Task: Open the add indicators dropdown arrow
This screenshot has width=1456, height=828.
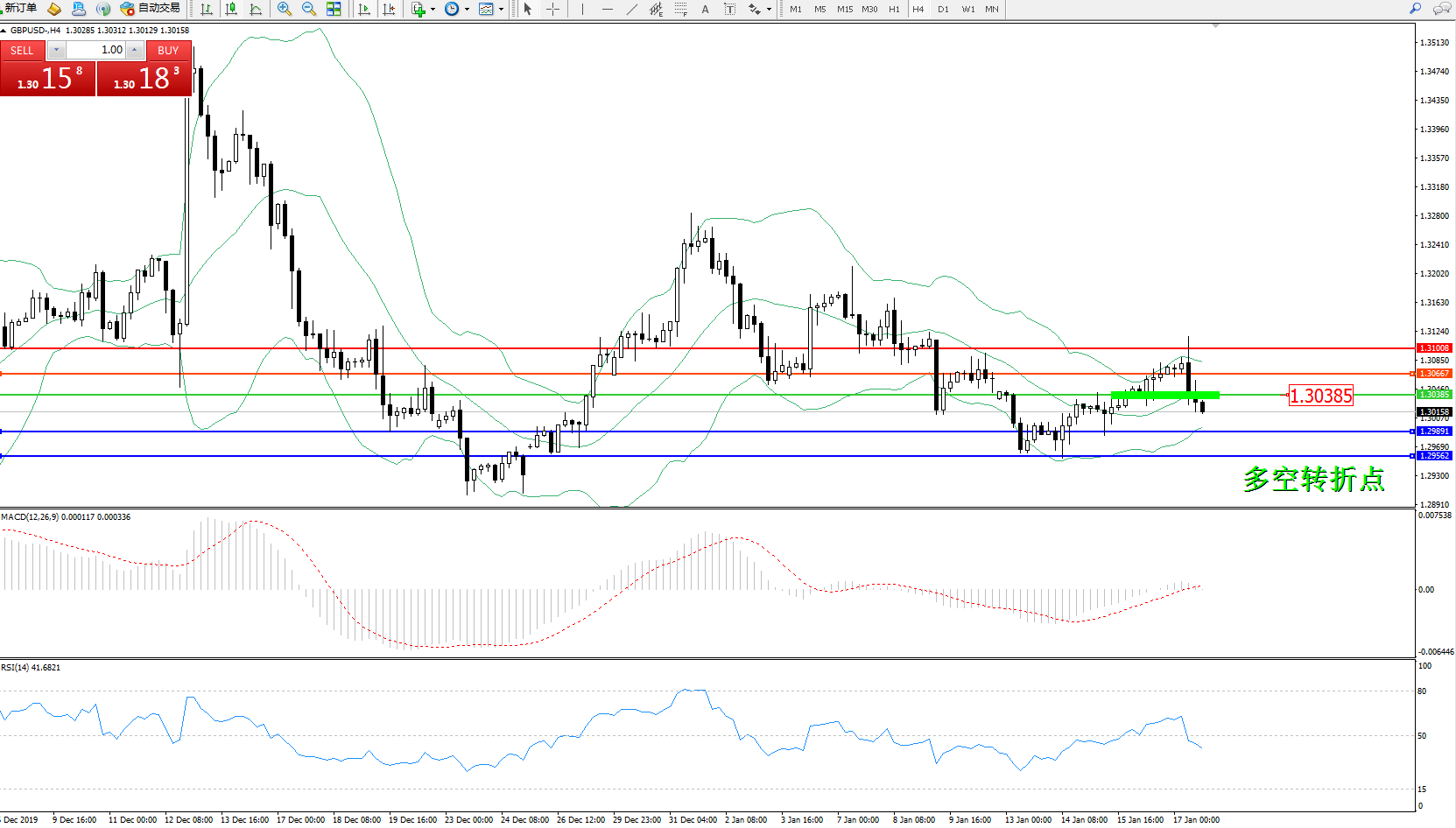Action: click(x=433, y=10)
